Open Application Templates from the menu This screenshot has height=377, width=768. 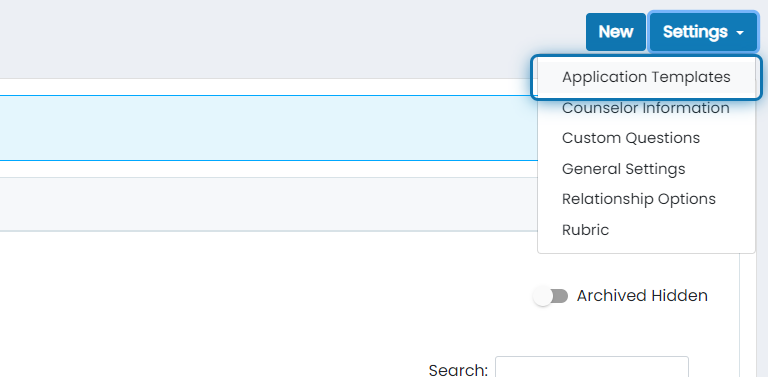646,77
